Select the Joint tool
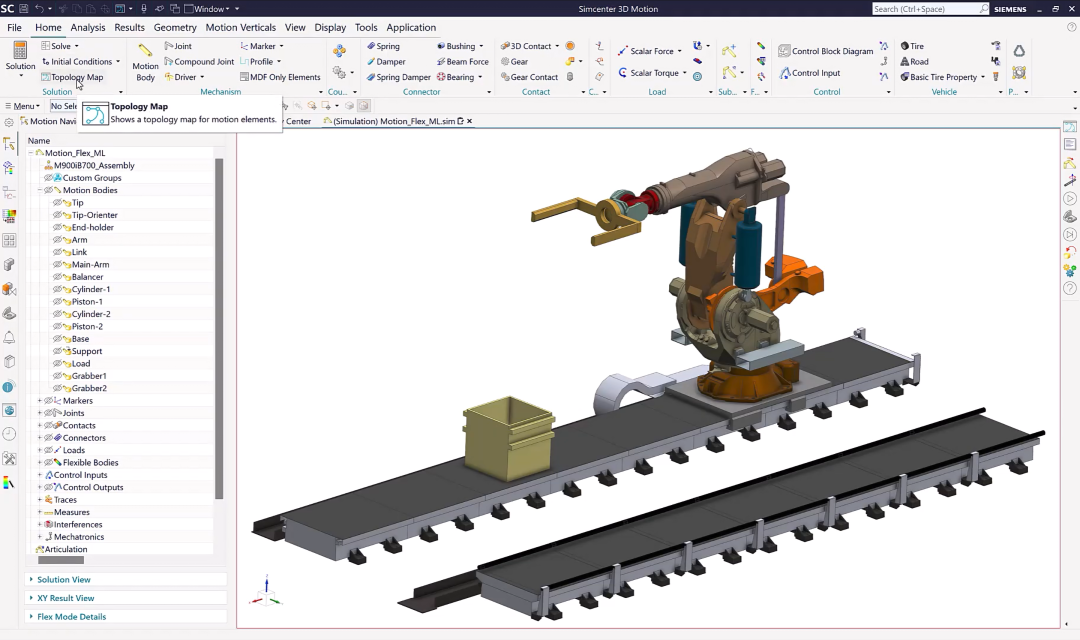This screenshot has width=1080, height=640. point(178,46)
